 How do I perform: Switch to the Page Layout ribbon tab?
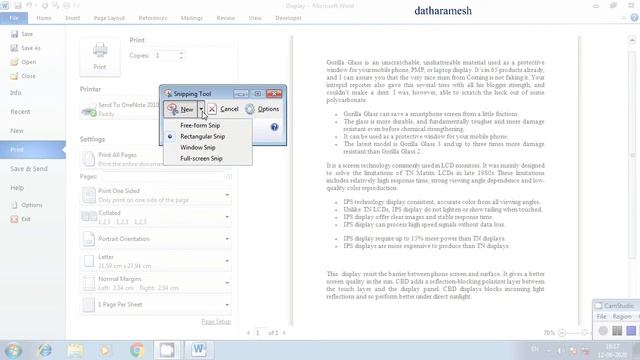pyautogui.click(x=109, y=18)
